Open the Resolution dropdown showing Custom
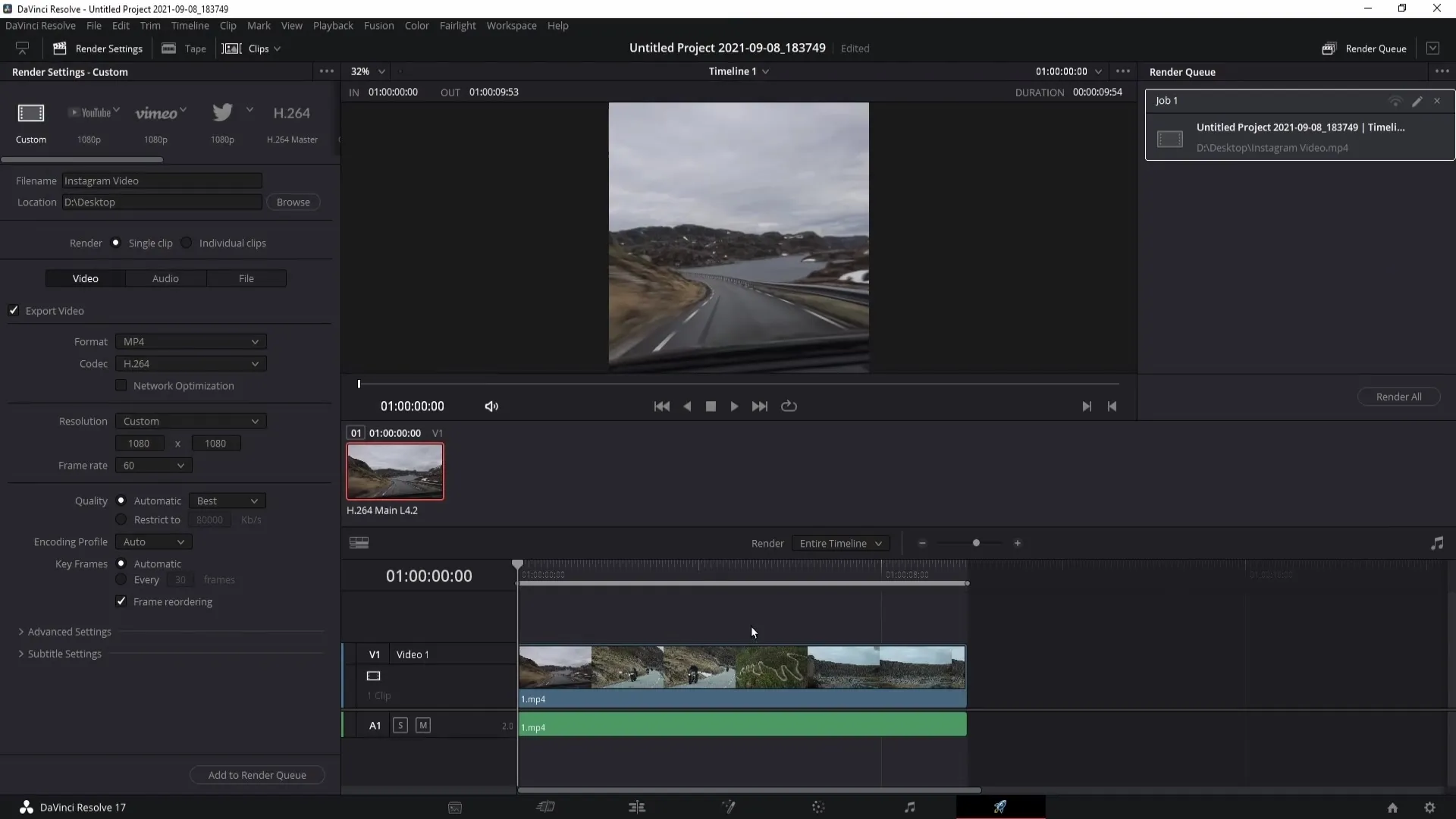The width and height of the screenshot is (1456, 819). [191, 422]
